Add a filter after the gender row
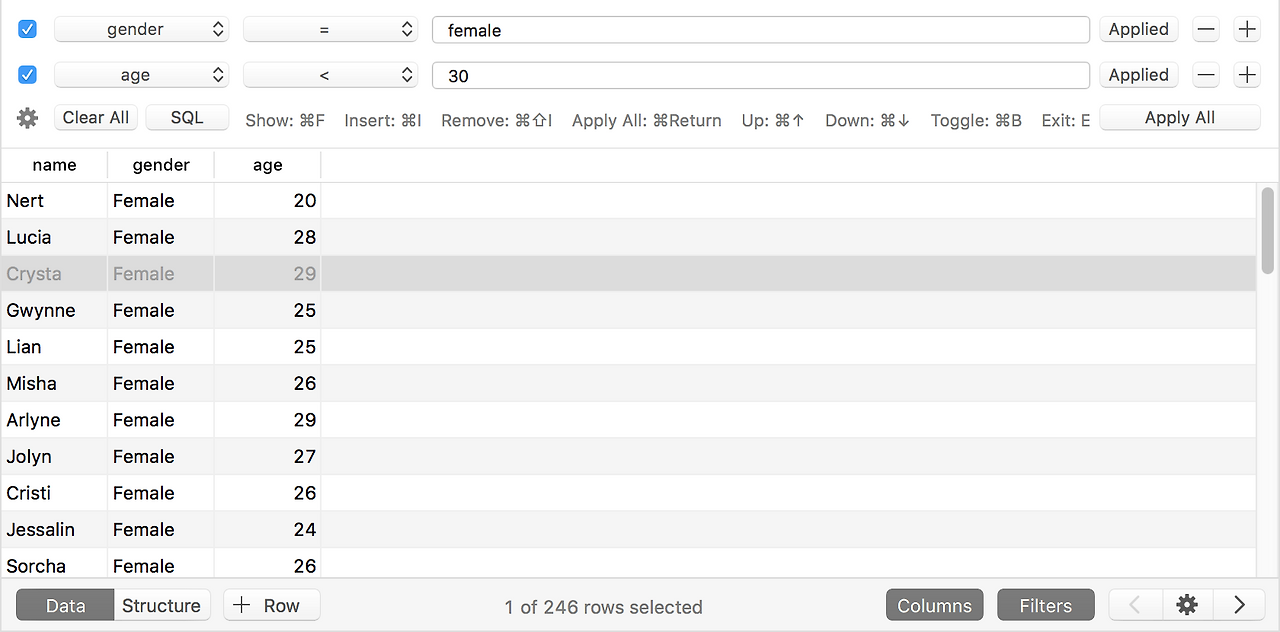 (x=1247, y=30)
